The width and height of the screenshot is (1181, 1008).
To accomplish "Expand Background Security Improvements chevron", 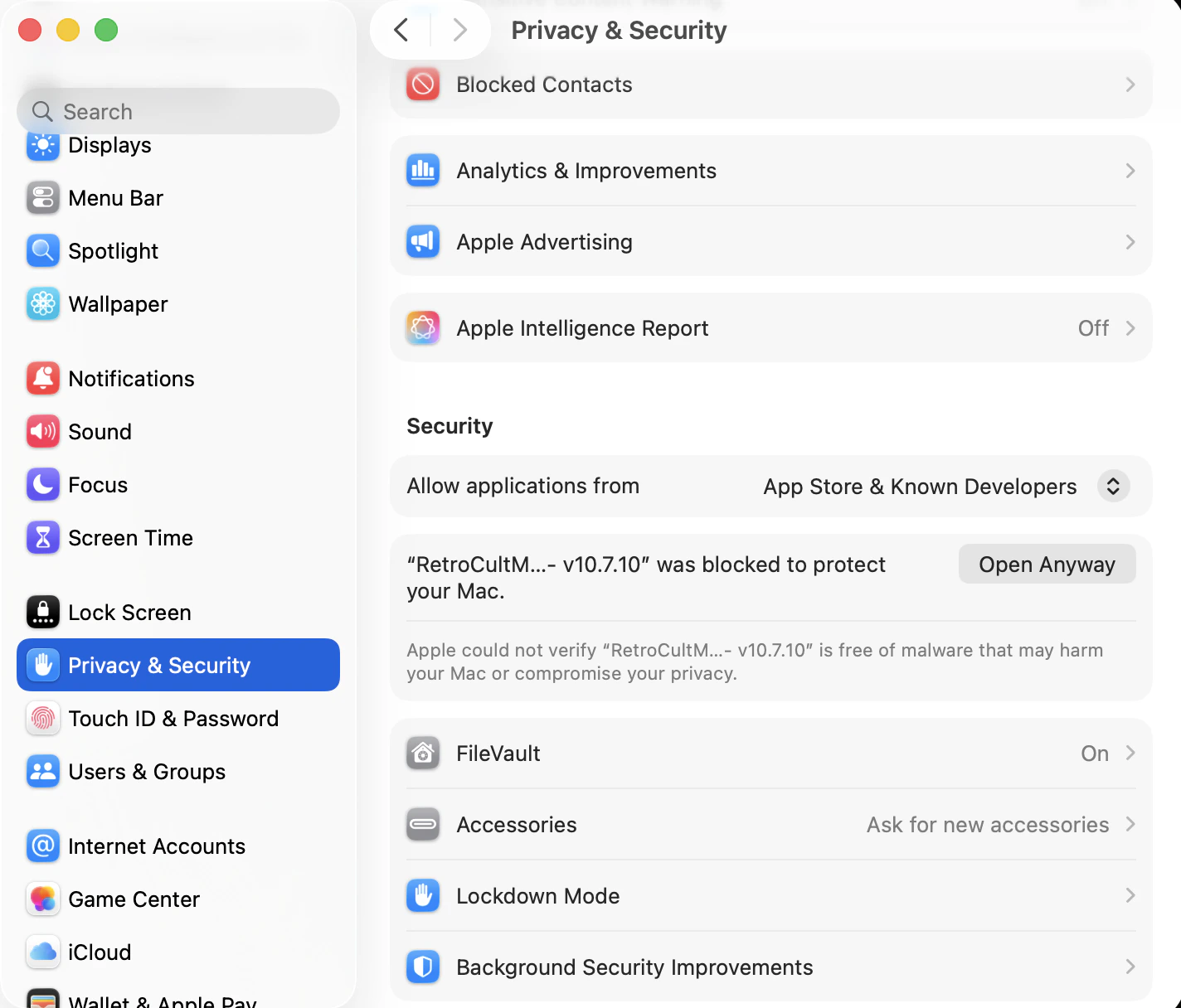I will click(1130, 967).
